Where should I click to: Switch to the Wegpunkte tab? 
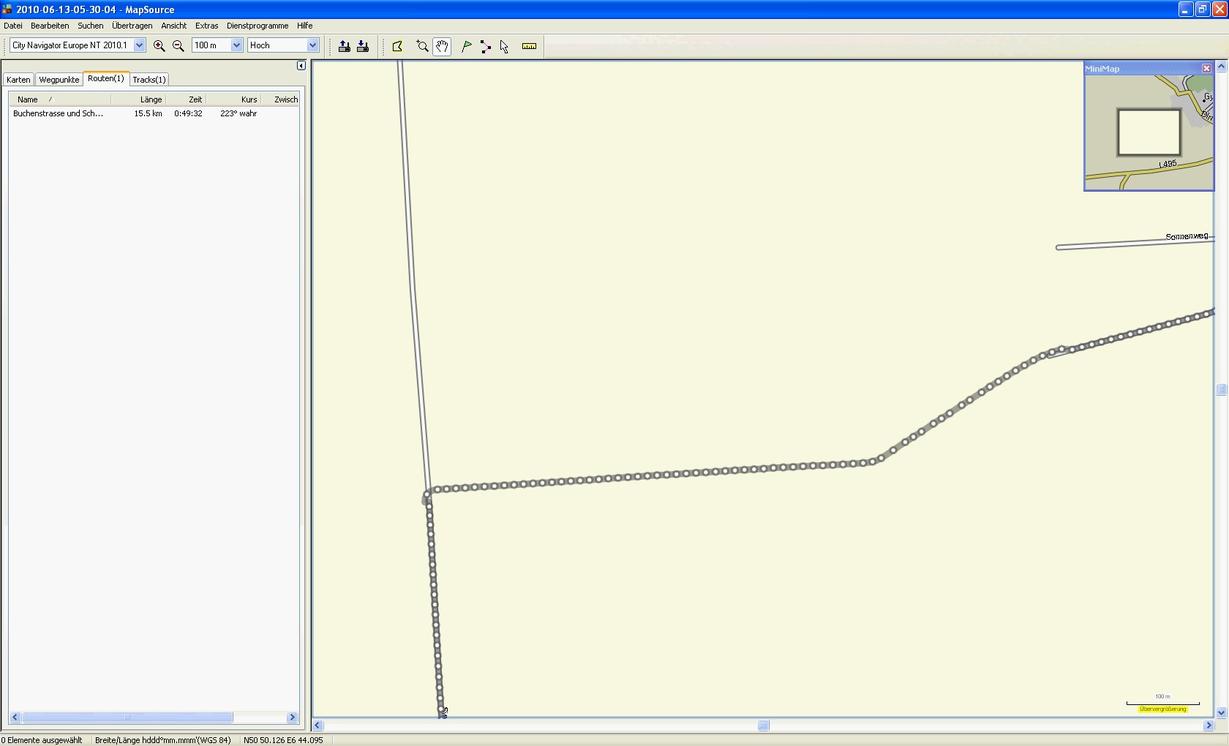pos(59,80)
